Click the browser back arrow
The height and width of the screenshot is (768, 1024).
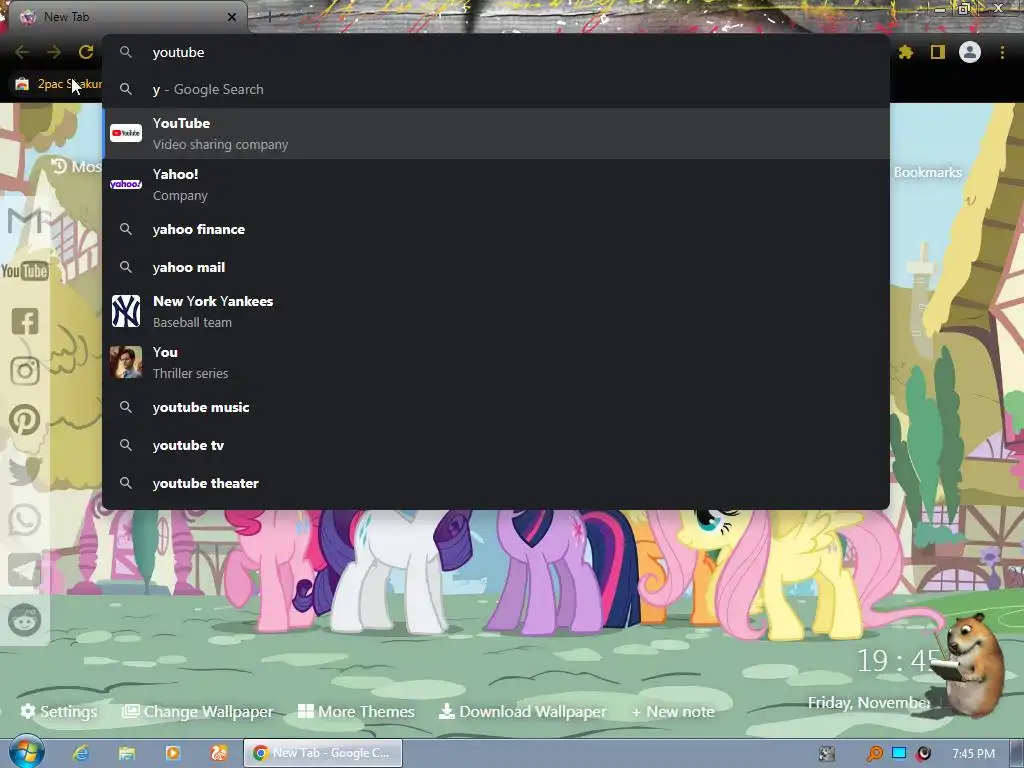[x=22, y=52]
